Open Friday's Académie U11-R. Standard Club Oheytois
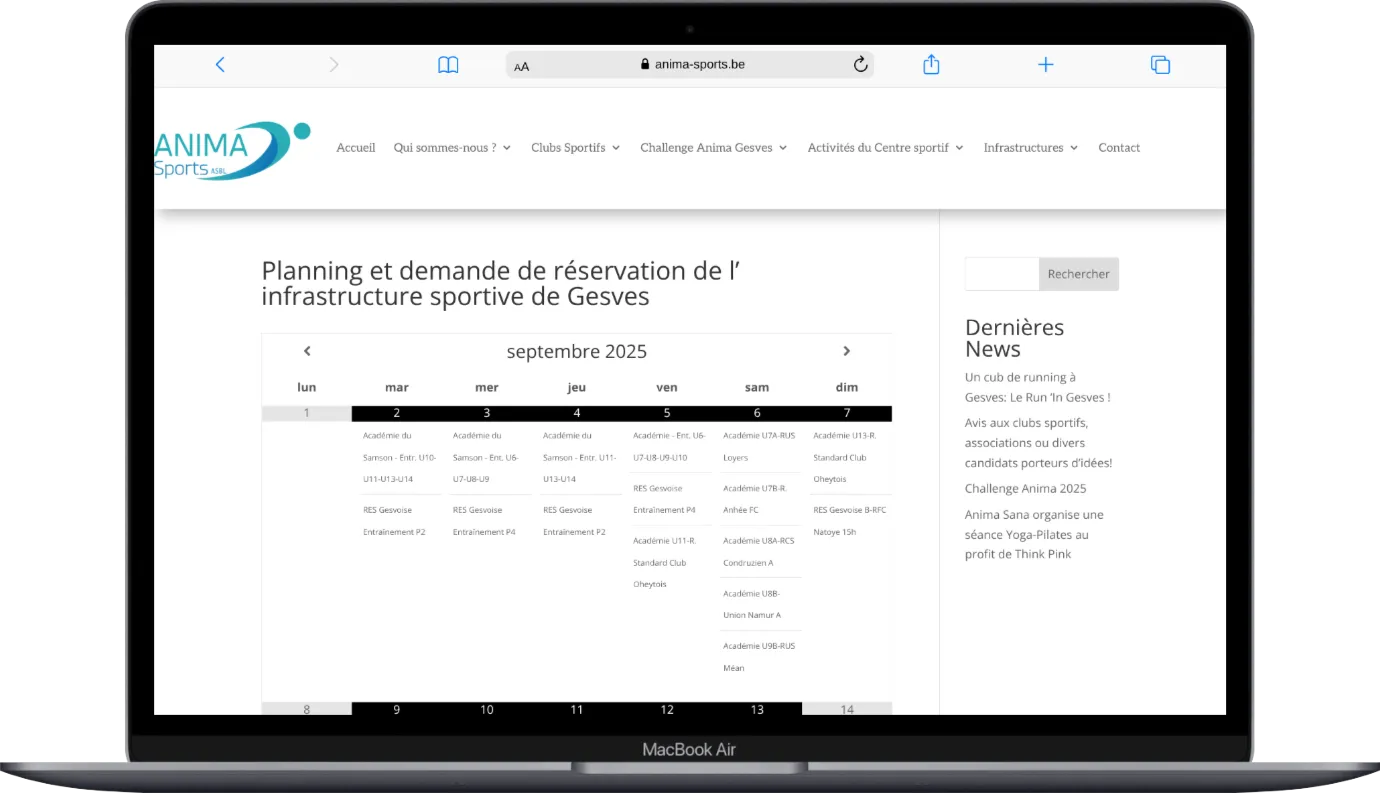Viewport: 1380px width, 793px height. pyautogui.click(x=664, y=562)
